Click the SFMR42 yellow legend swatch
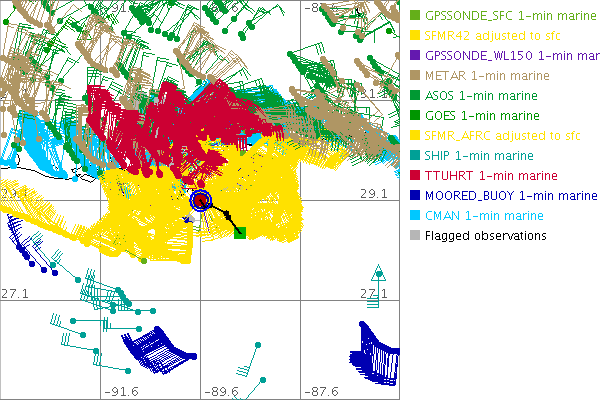The height and width of the screenshot is (400, 600). 415,36
